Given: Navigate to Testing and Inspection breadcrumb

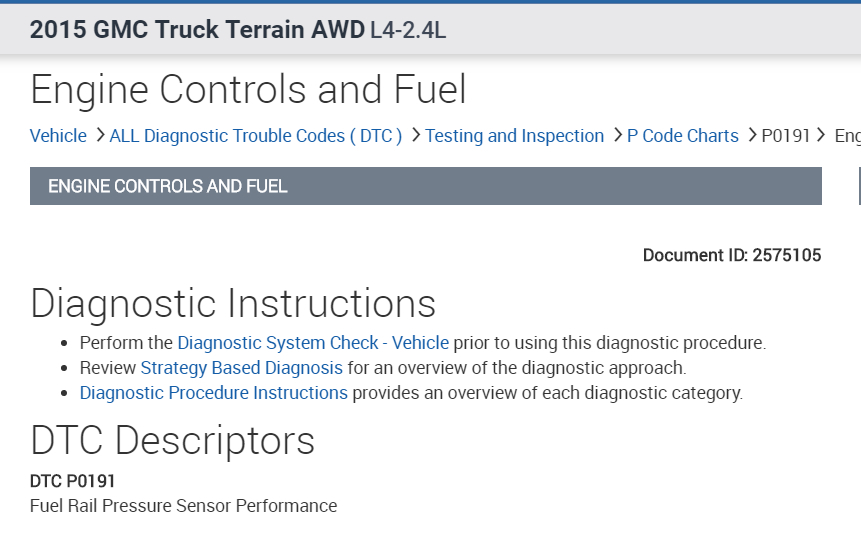Looking at the screenshot, I should (x=515, y=136).
